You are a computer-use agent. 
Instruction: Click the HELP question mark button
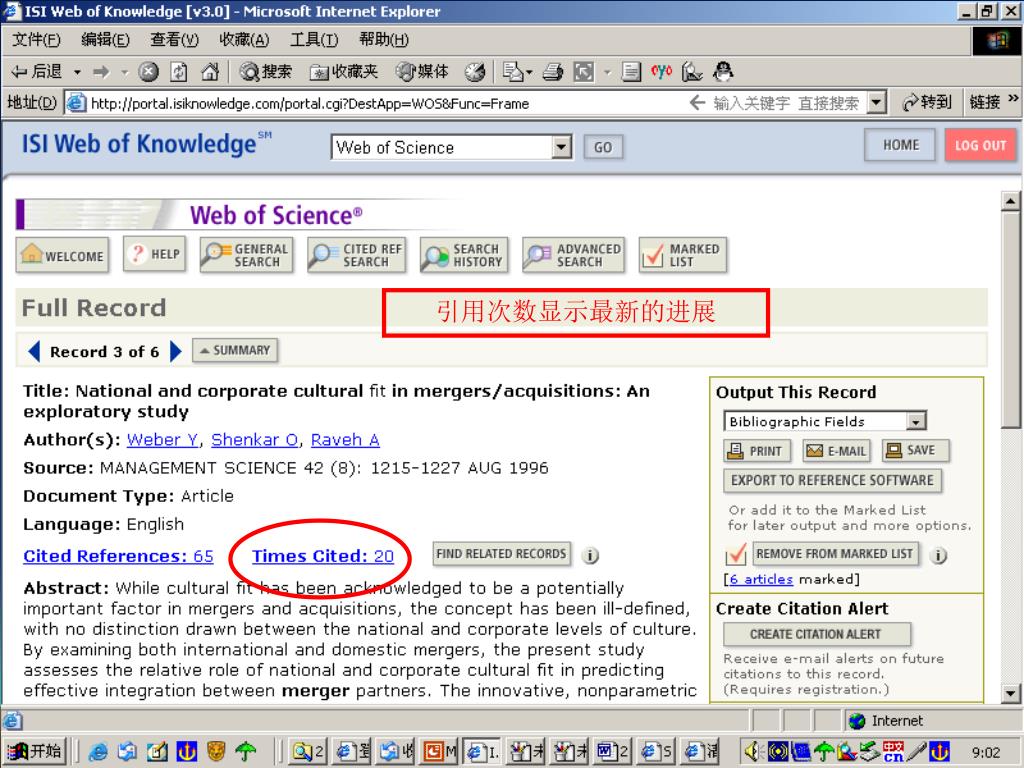coord(155,254)
